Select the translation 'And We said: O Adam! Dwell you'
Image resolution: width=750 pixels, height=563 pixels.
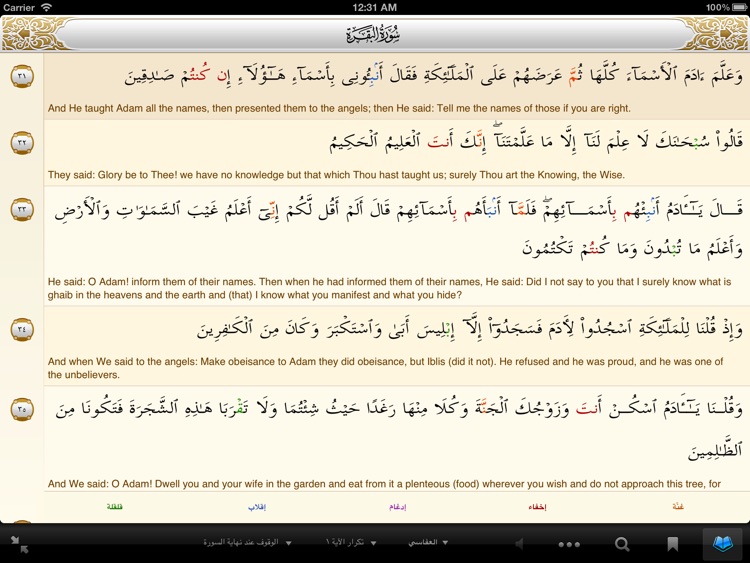[x=384, y=484]
